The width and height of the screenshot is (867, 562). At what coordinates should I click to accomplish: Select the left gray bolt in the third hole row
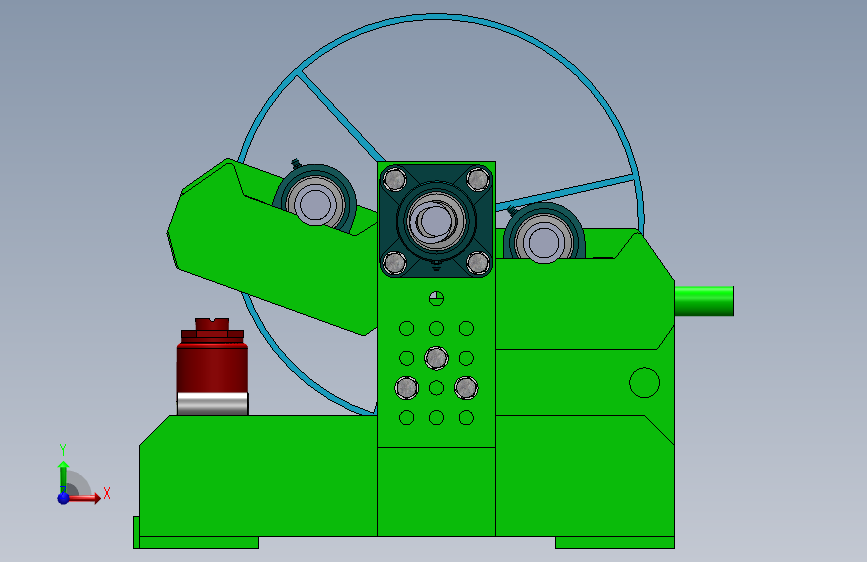pyautogui.click(x=406, y=388)
